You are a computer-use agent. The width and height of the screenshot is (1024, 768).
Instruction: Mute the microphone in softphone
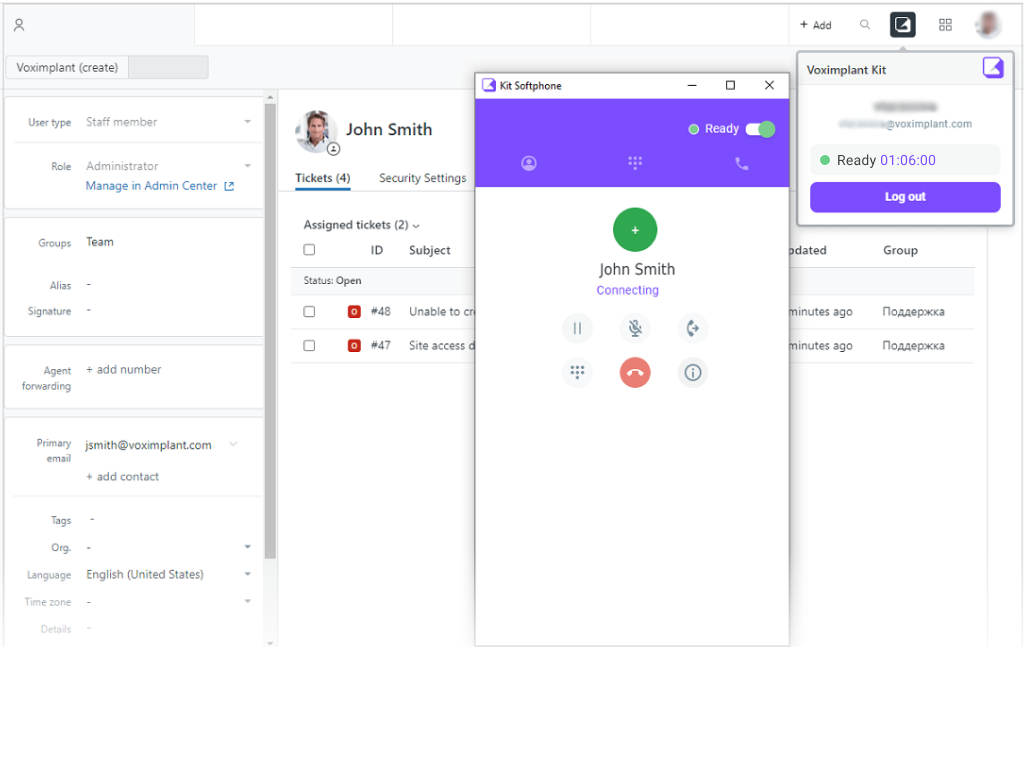[635, 328]
